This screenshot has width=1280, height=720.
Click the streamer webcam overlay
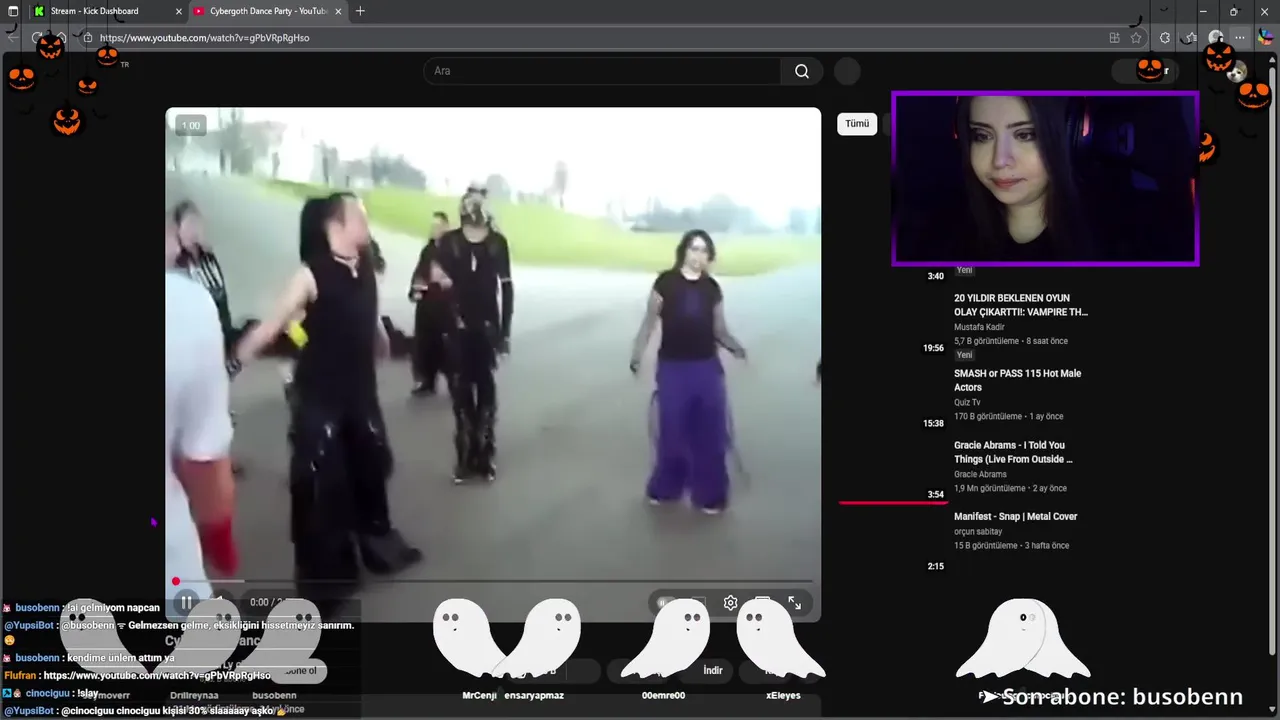click(1045, 179)
